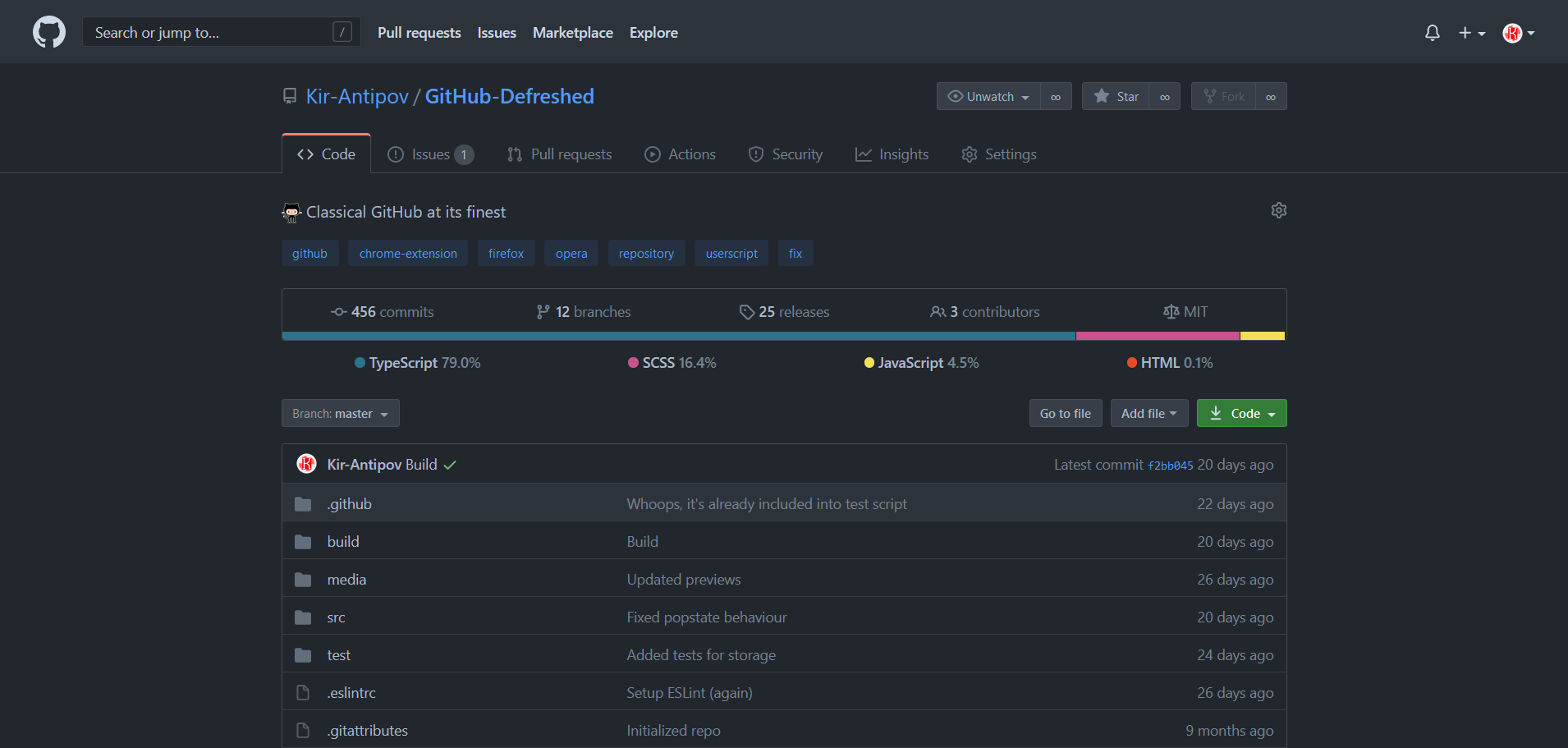Screen dimensions: 1568x748
Task: Open Explore in top navigation
Action: point(653,33)
